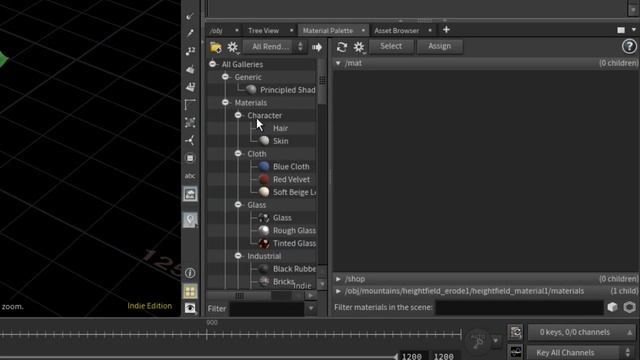The height and width of the screenshot is (360, 640).
Task: Click the Tinted Glass material sphere
Action: [x=264, y=243]
